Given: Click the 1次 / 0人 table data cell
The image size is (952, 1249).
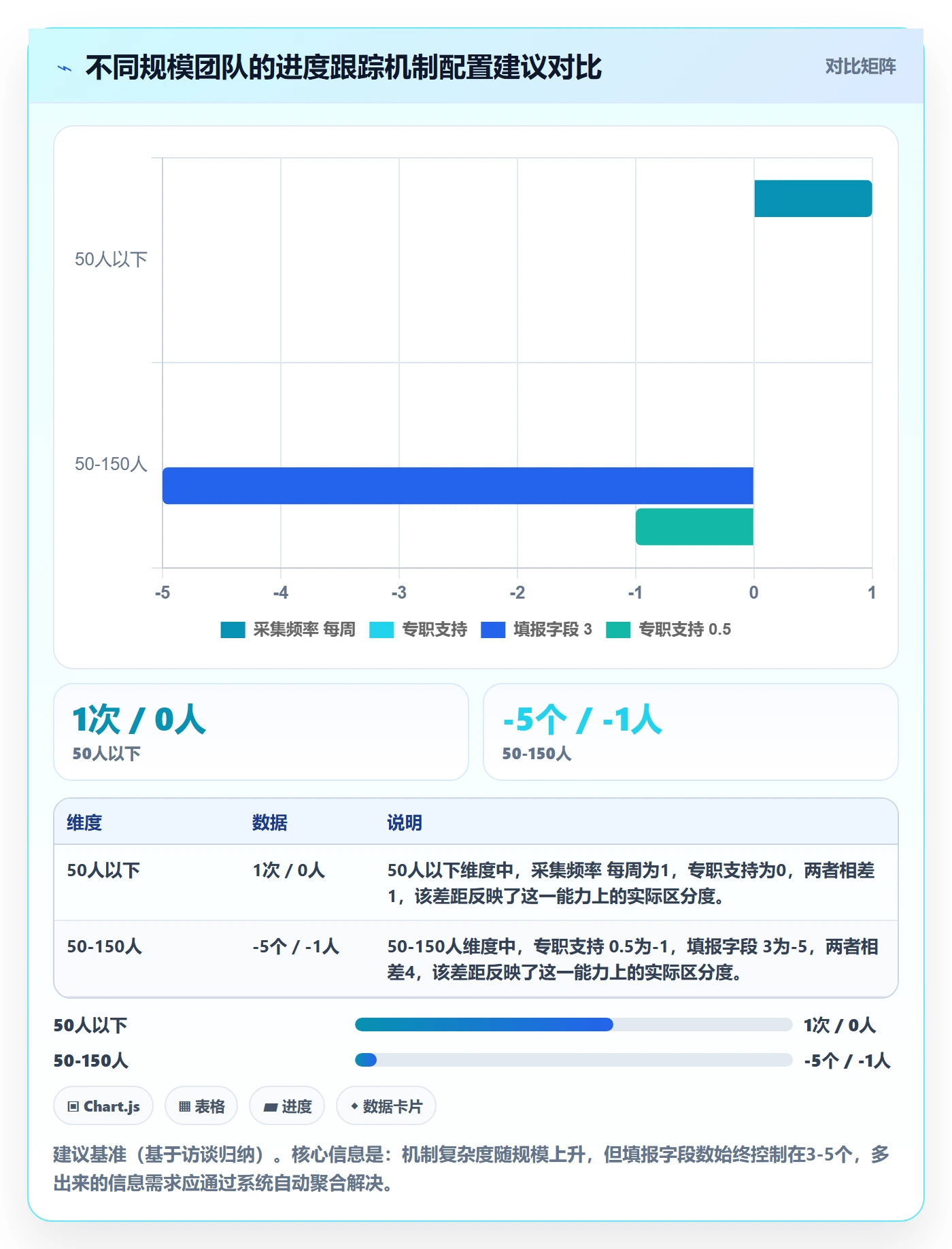Looking at the screenshot, I should [x=288, y=870].
